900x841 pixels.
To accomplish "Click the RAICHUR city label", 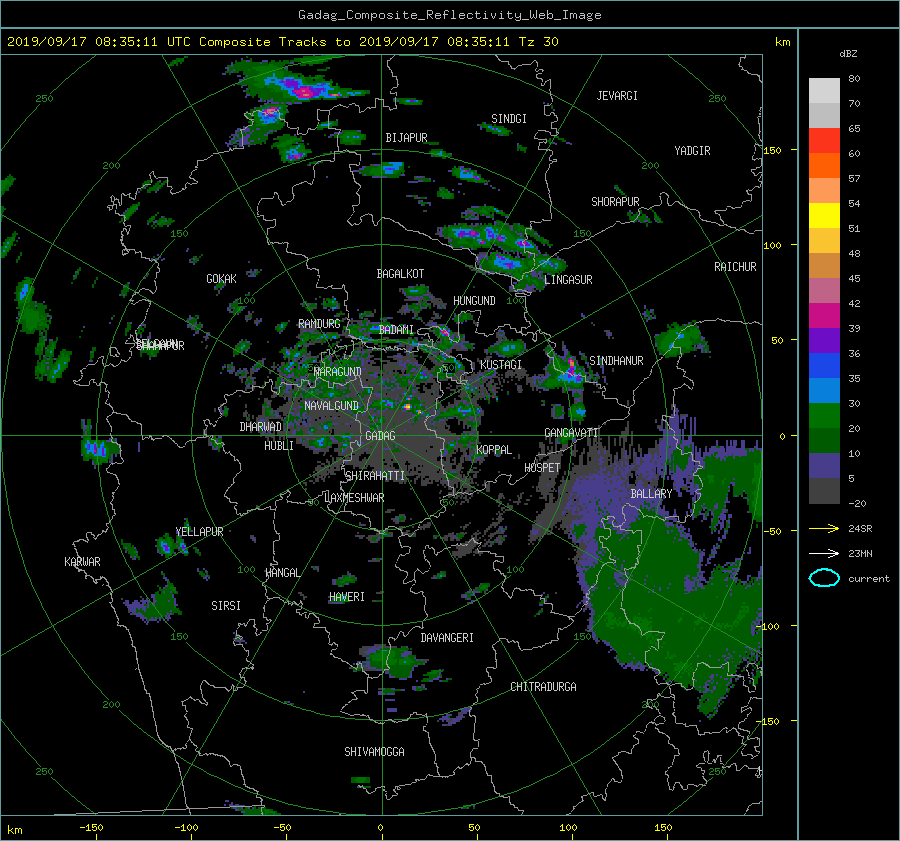I will (735, 267).
